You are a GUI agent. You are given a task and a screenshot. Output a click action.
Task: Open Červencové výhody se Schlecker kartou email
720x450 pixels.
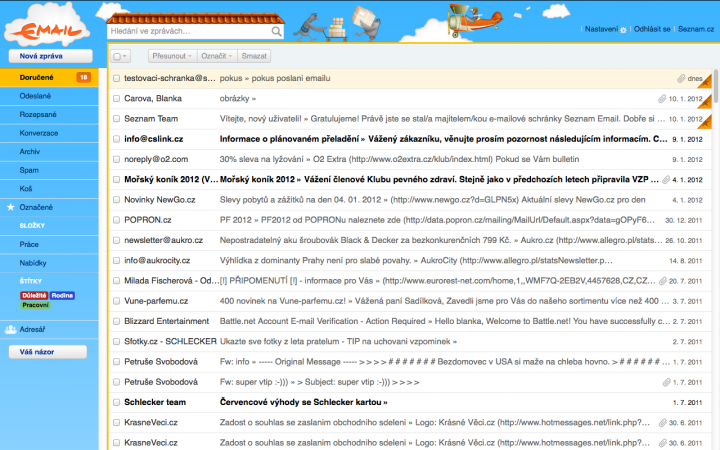tap(410, 402)
